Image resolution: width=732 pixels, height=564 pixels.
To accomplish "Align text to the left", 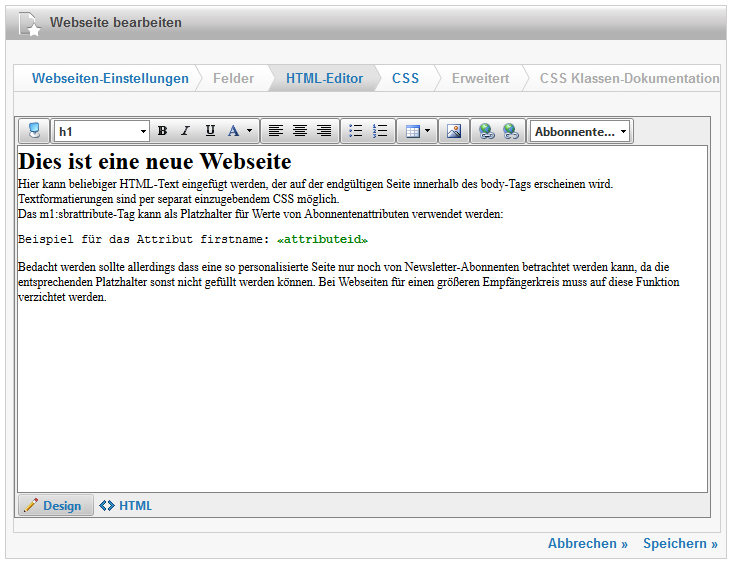I will click(276, 131).
